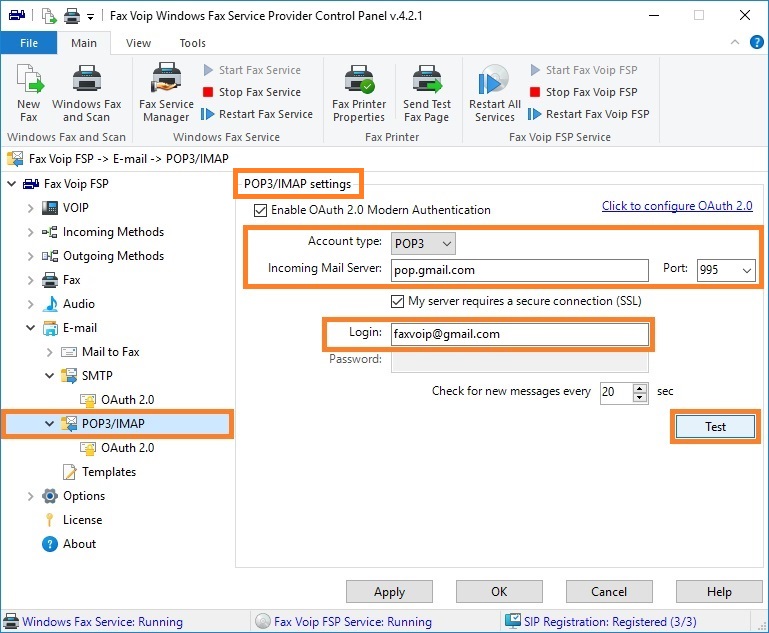Viewport: 769px width, 633px height.
Task: Open Windows Fax and Scan
Action: [x=86, y=93]
